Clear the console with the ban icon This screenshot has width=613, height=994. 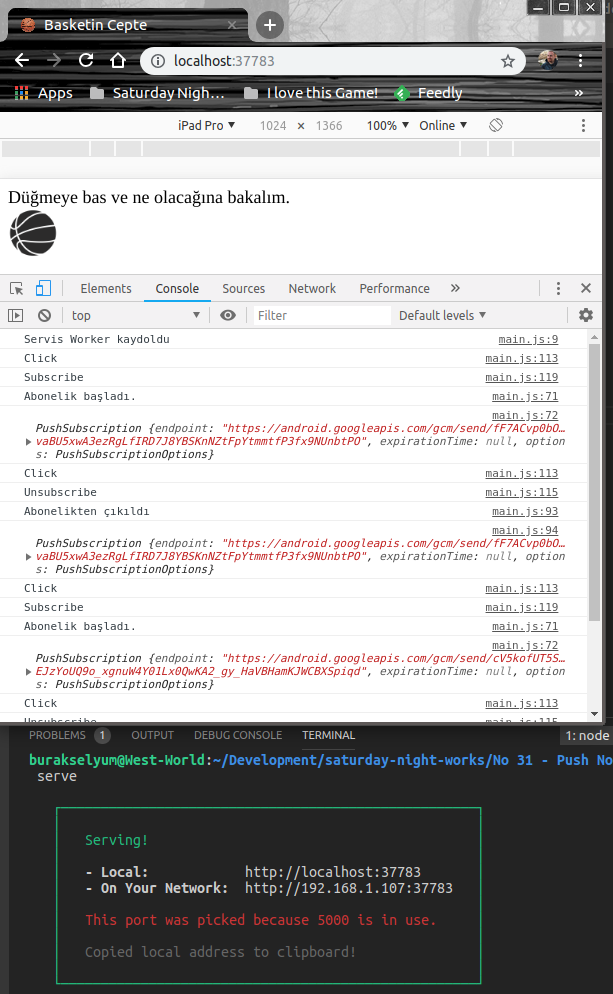[x=44, y=315]
